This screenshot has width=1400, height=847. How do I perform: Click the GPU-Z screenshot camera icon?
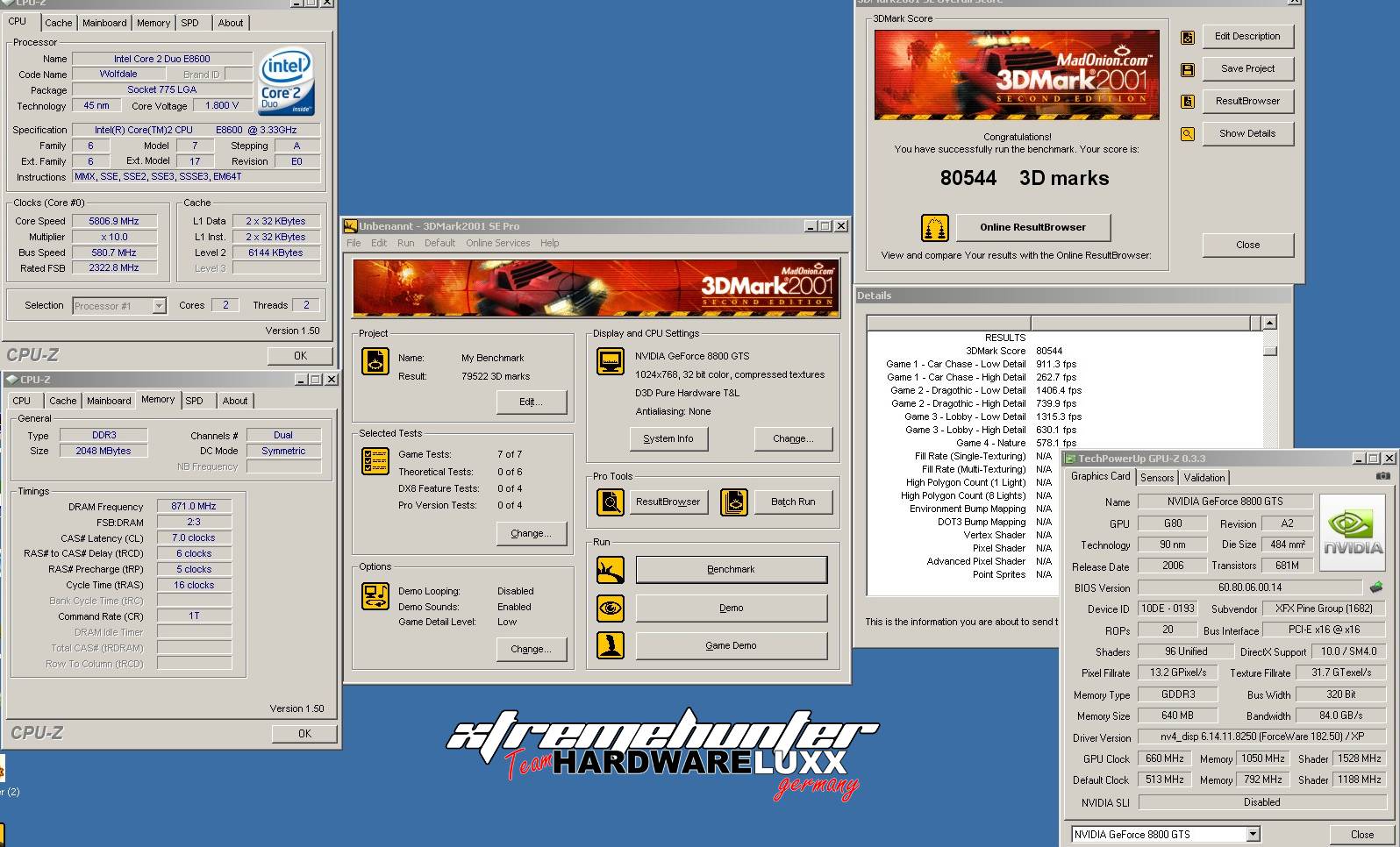click(1382, 476)
